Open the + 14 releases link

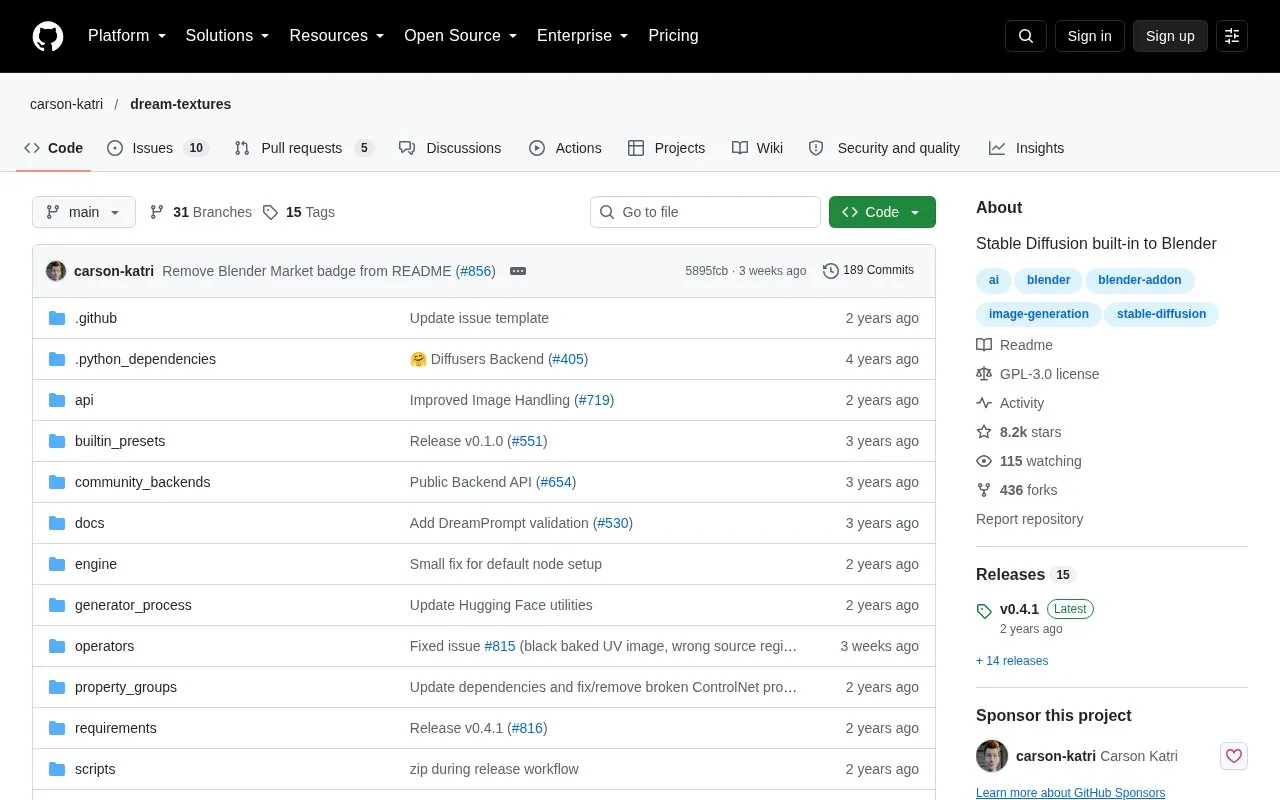pos(1012,661)
